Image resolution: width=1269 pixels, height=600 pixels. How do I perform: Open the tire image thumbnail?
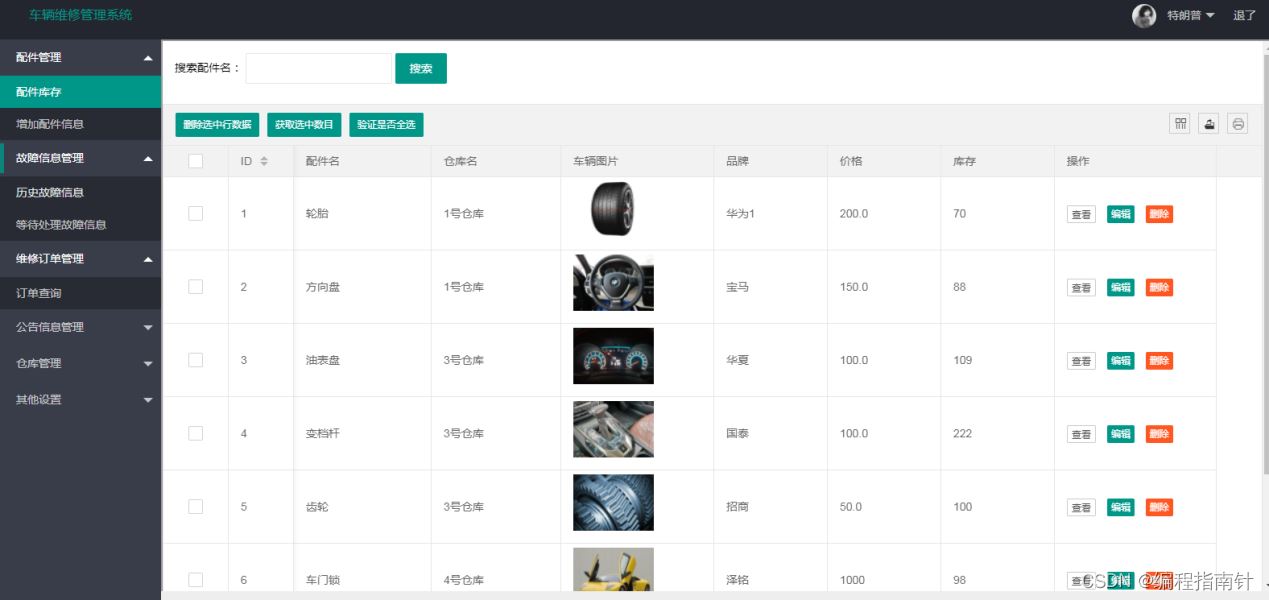[612, 209]
